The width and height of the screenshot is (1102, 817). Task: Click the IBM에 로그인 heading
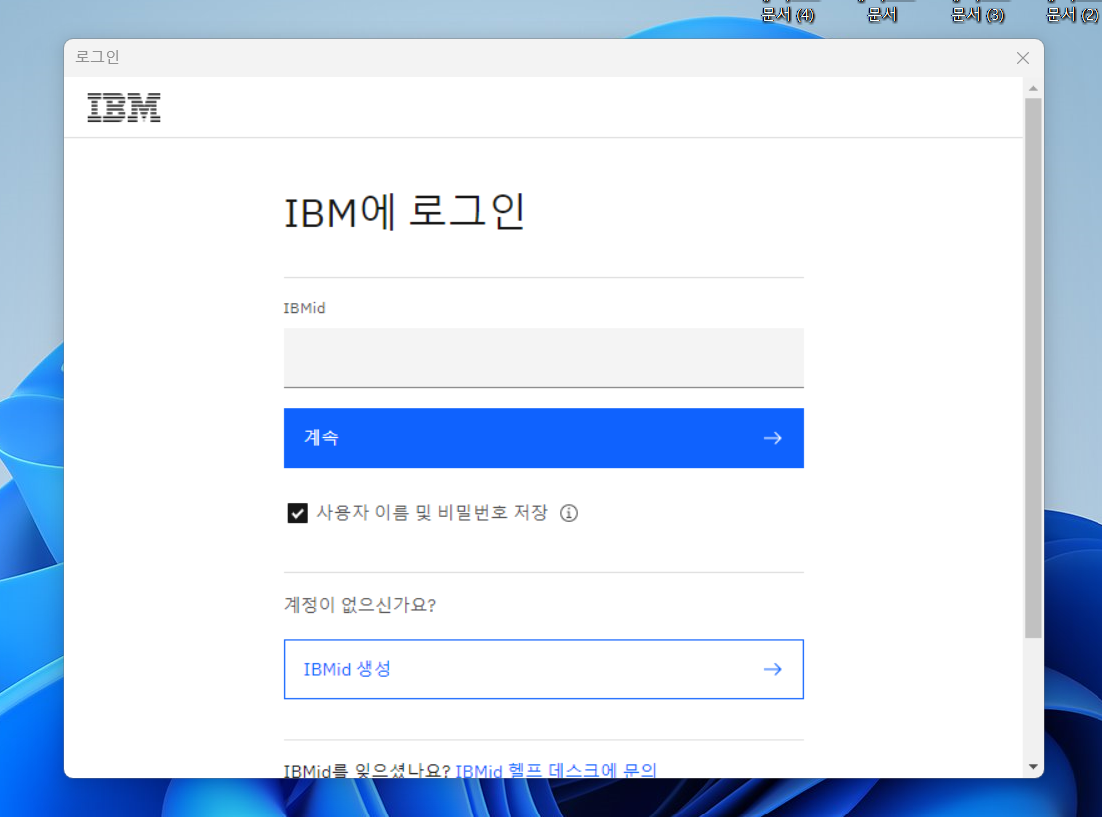tap(405, 212)
